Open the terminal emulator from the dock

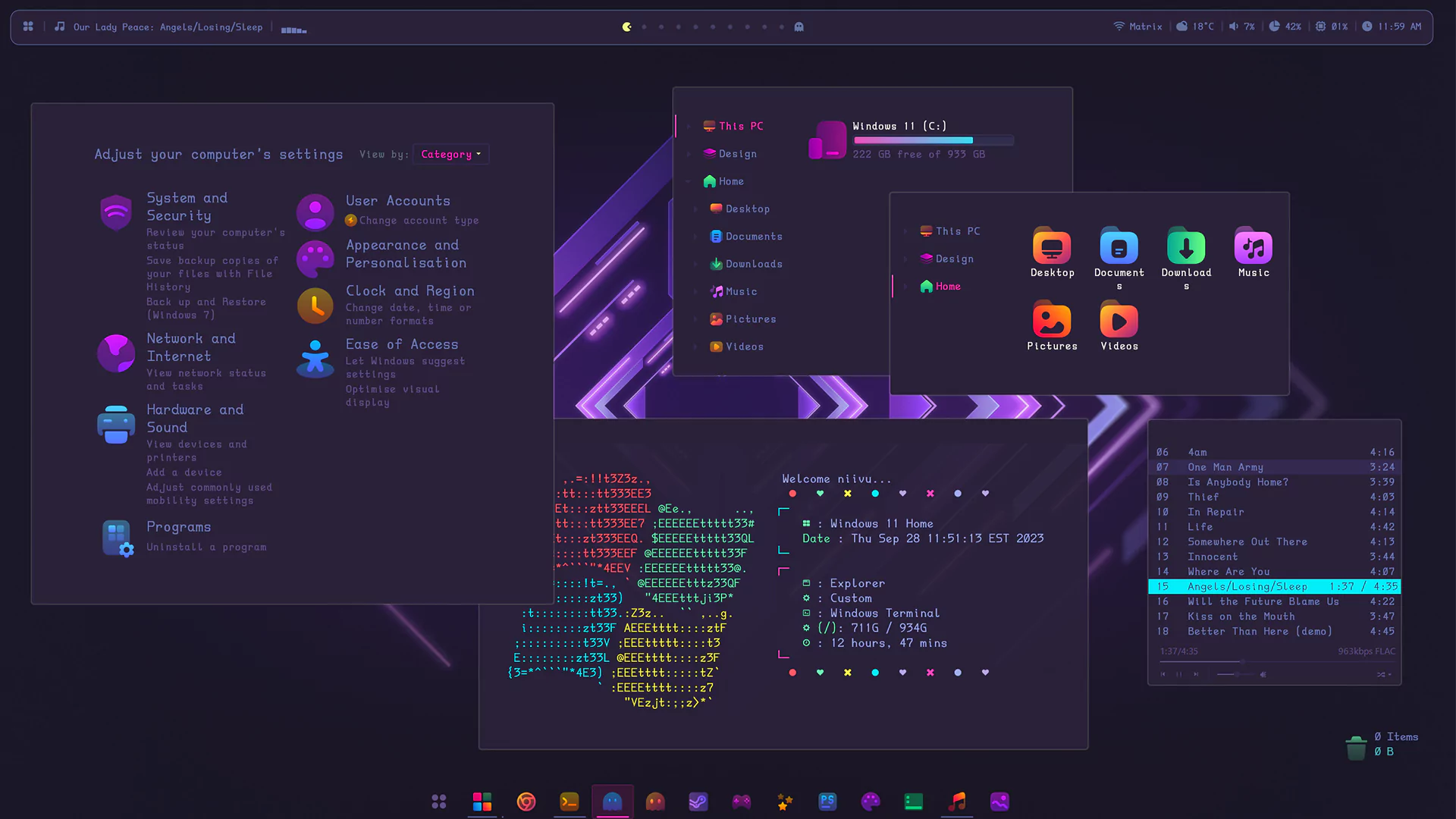point(570,802)
